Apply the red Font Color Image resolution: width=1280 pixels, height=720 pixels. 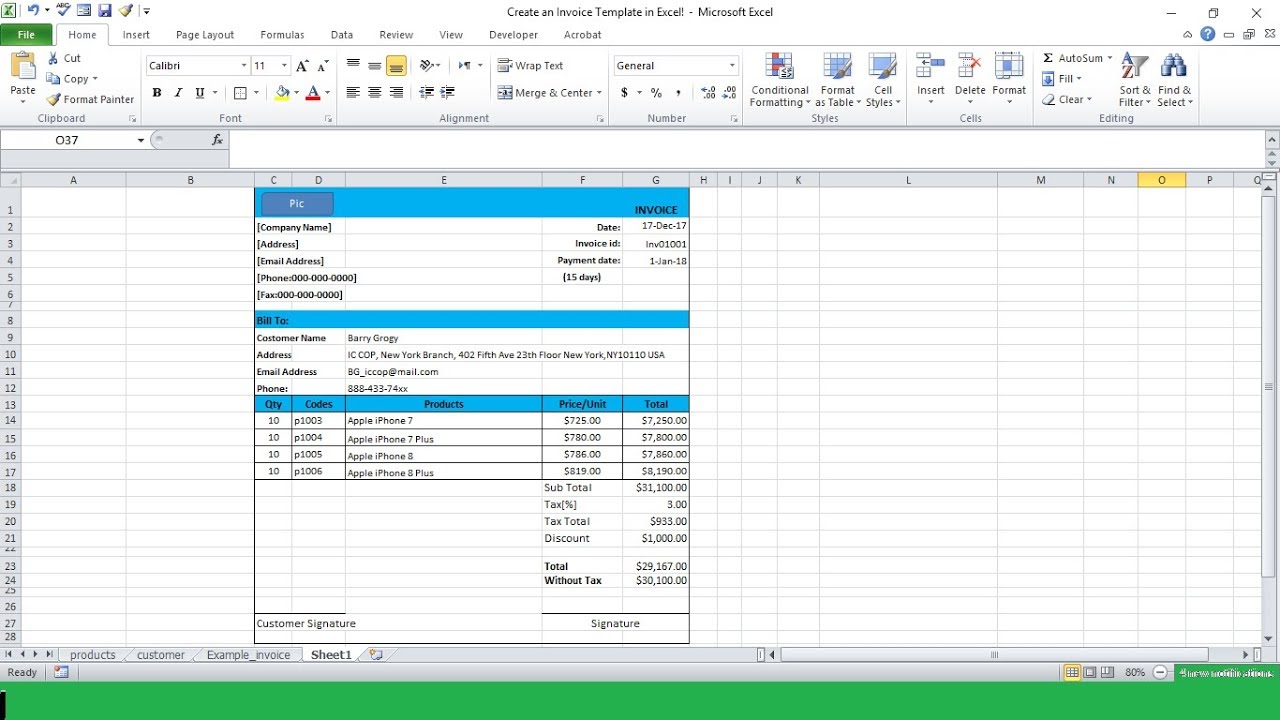click(313, 93)
